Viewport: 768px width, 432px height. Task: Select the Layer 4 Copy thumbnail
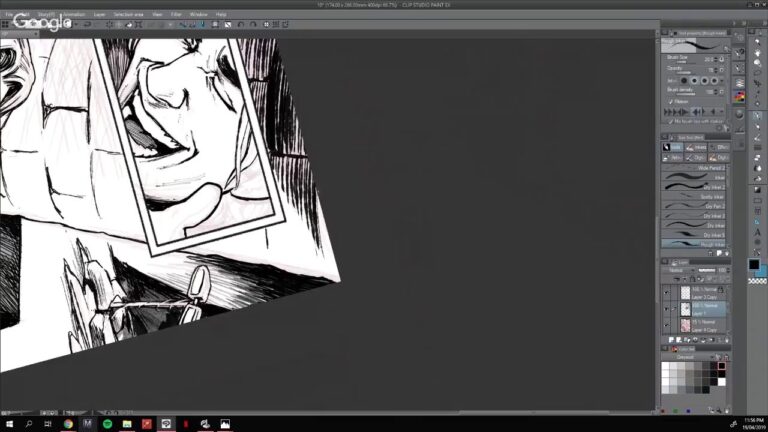[x=685, y=325]
